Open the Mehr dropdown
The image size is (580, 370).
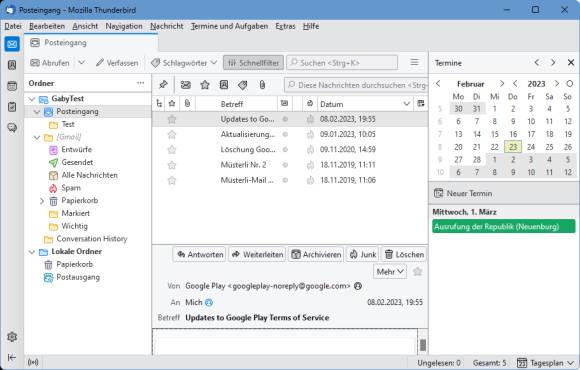click(390, 272)
